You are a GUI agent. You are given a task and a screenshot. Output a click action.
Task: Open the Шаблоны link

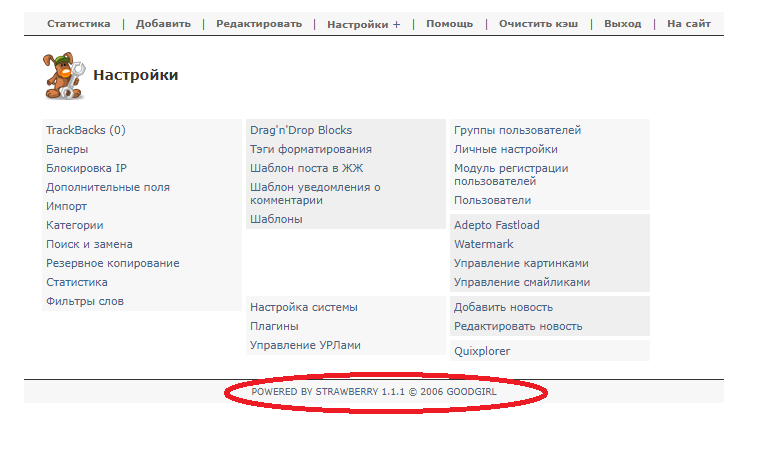pos(276,219)
